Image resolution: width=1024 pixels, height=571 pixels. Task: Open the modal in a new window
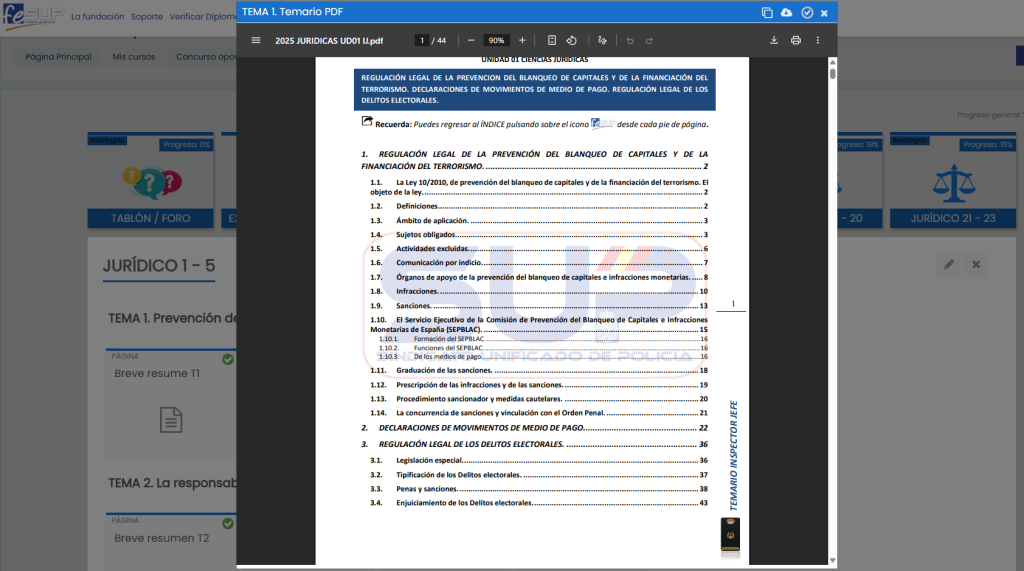[x=767, y=12]
